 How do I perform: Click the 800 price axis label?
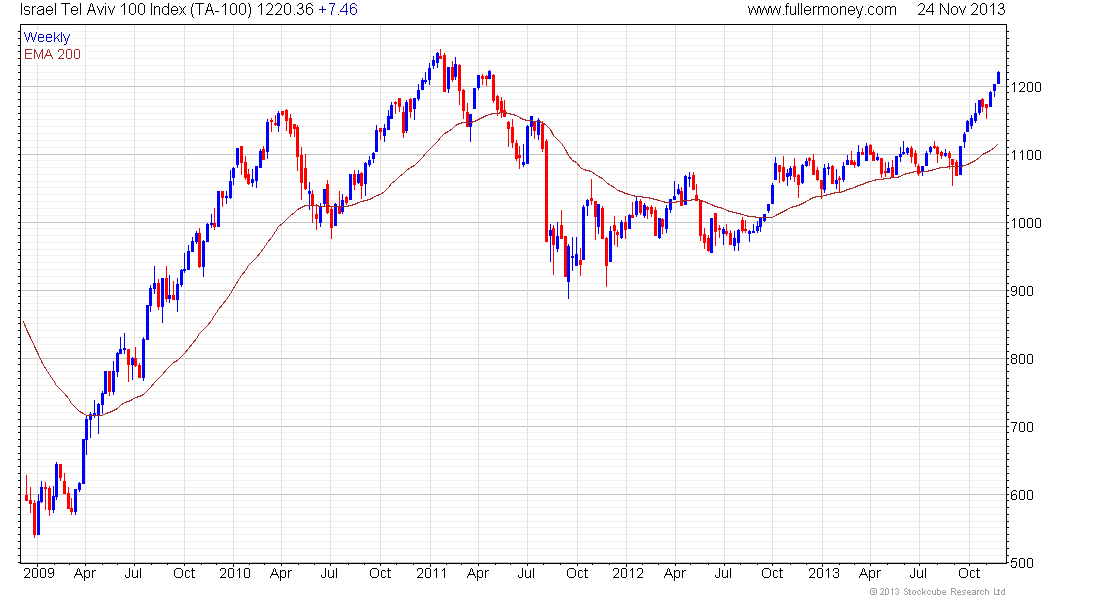1022,359
